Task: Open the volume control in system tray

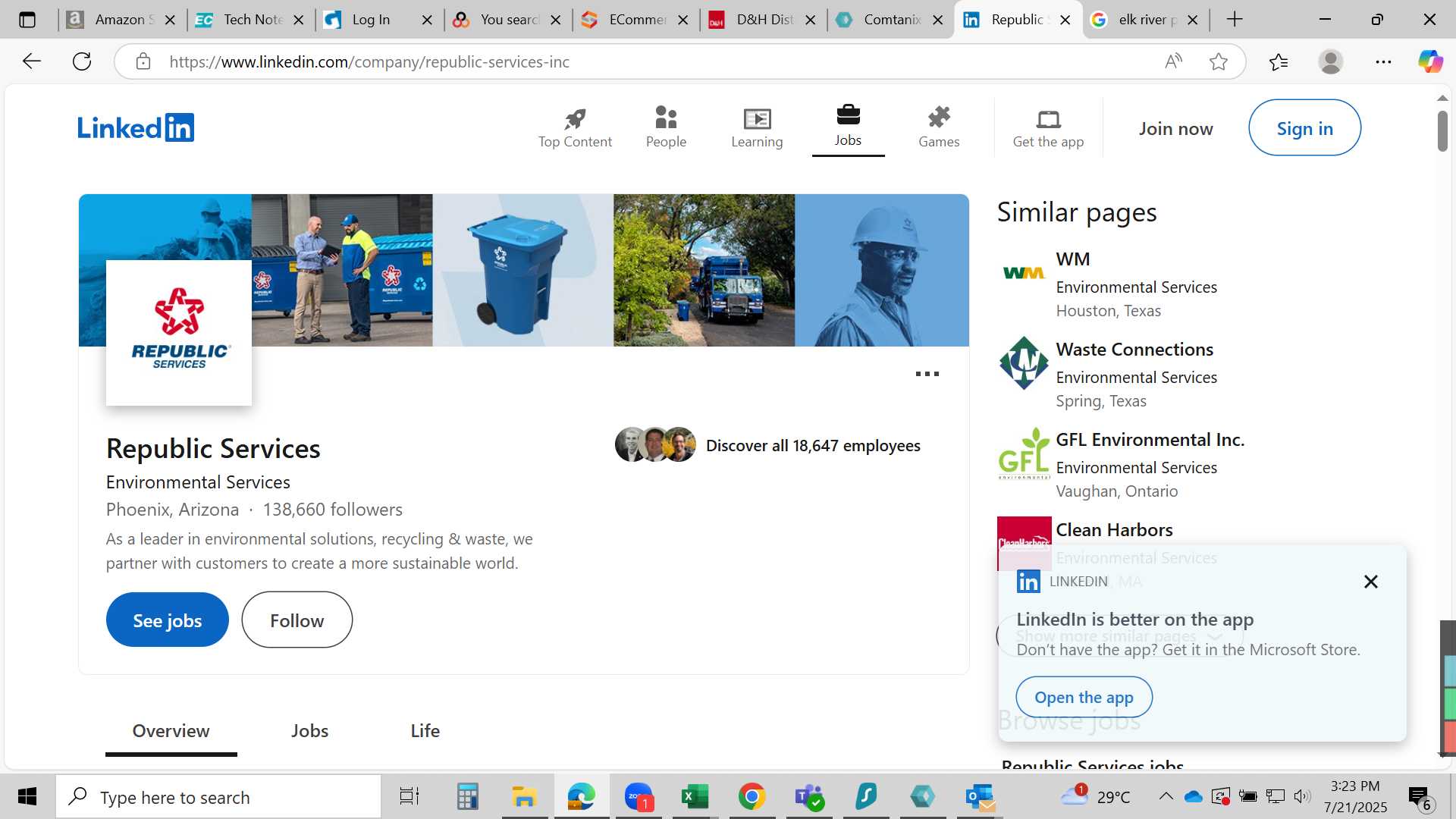Action: [1302, 796]
